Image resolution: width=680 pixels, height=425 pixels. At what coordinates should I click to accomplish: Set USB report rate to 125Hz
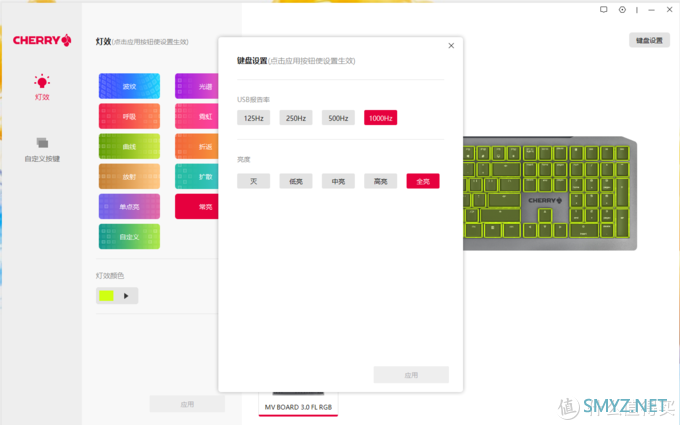pos(253,118)
